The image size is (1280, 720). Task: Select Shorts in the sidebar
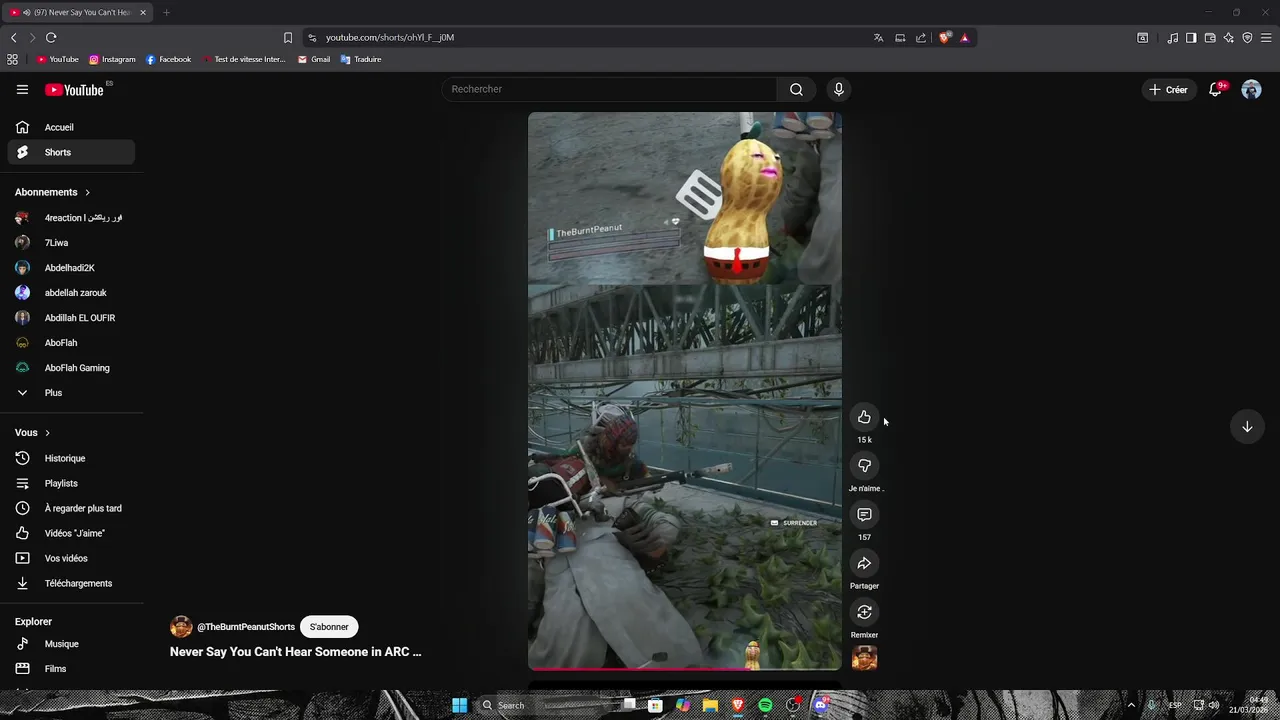tap(71, 152)
